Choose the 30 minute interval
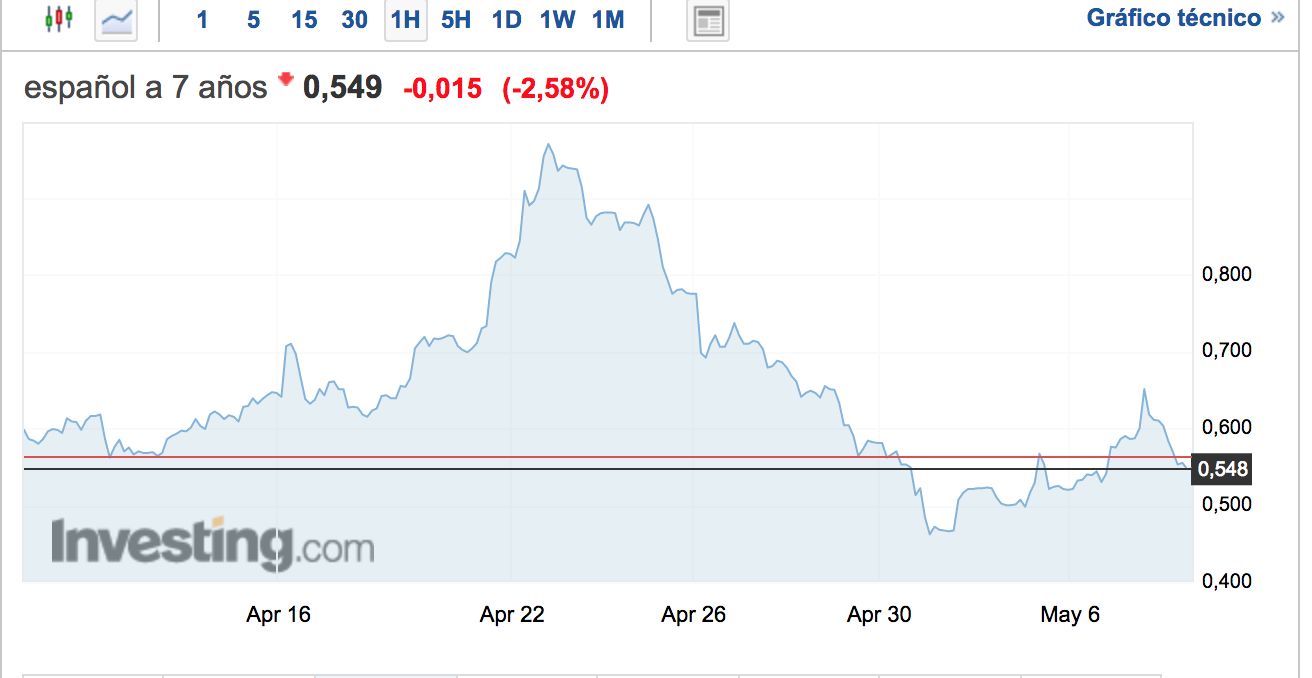Viewport: 1312px width, 678px height. pyautogui.click(x=355, y=20)
